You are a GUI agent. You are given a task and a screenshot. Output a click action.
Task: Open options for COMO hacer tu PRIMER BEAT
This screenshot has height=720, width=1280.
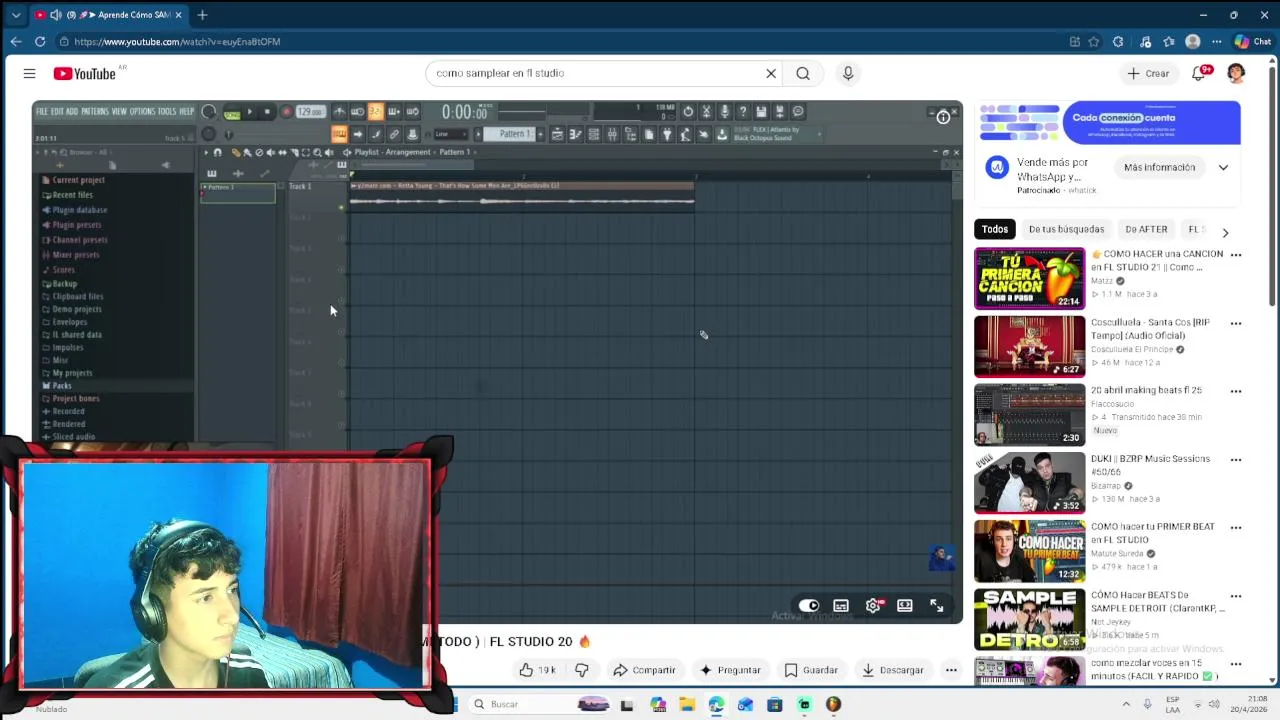(1236, 528)
